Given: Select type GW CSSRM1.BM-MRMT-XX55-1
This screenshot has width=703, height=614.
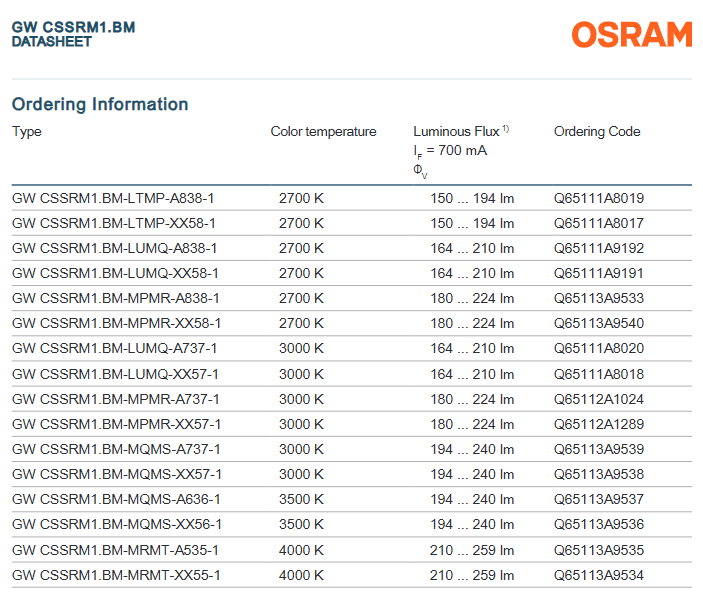Looking at the screenshot, I should coord(116,575).
